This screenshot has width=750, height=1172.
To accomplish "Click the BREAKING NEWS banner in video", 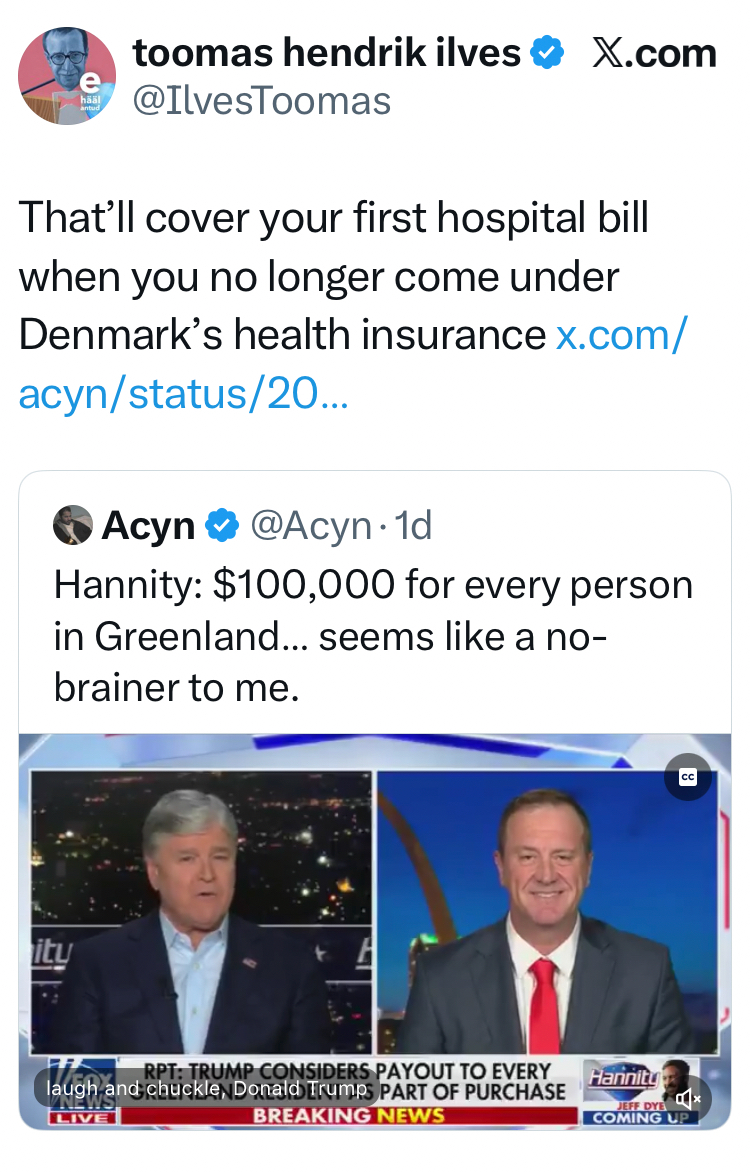I will (348, 1115).
